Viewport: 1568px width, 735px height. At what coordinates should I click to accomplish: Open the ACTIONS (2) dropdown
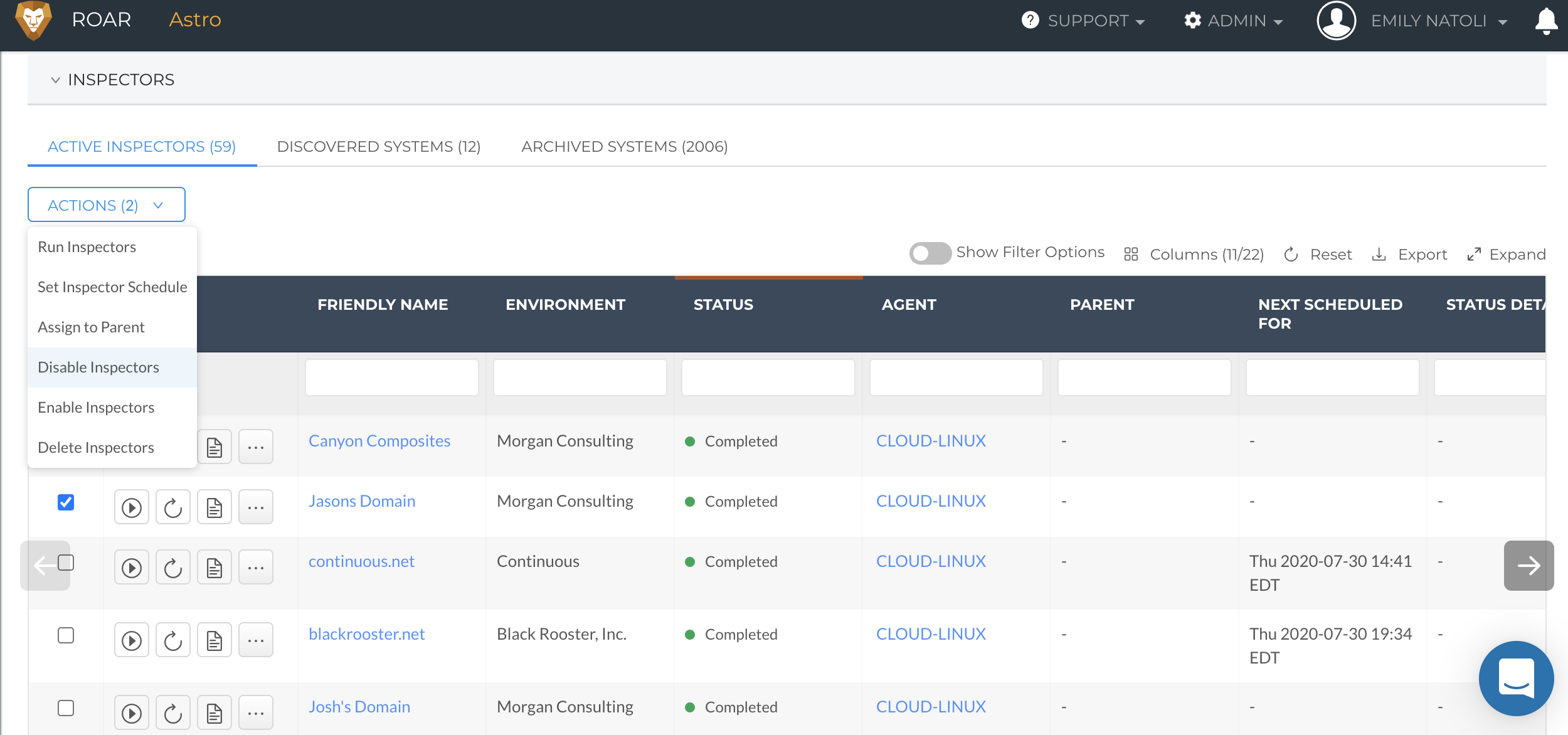click(x=107, y=205)
